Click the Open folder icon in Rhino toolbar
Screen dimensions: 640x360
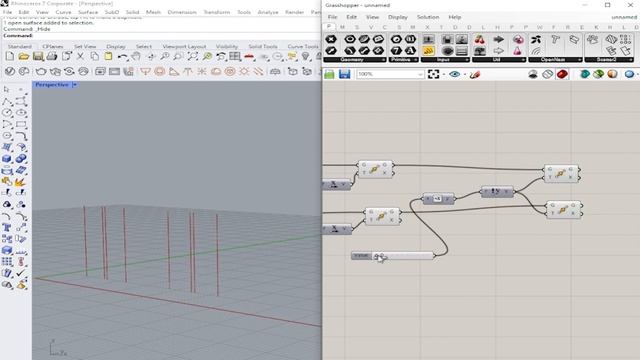[x=24, y=56]
